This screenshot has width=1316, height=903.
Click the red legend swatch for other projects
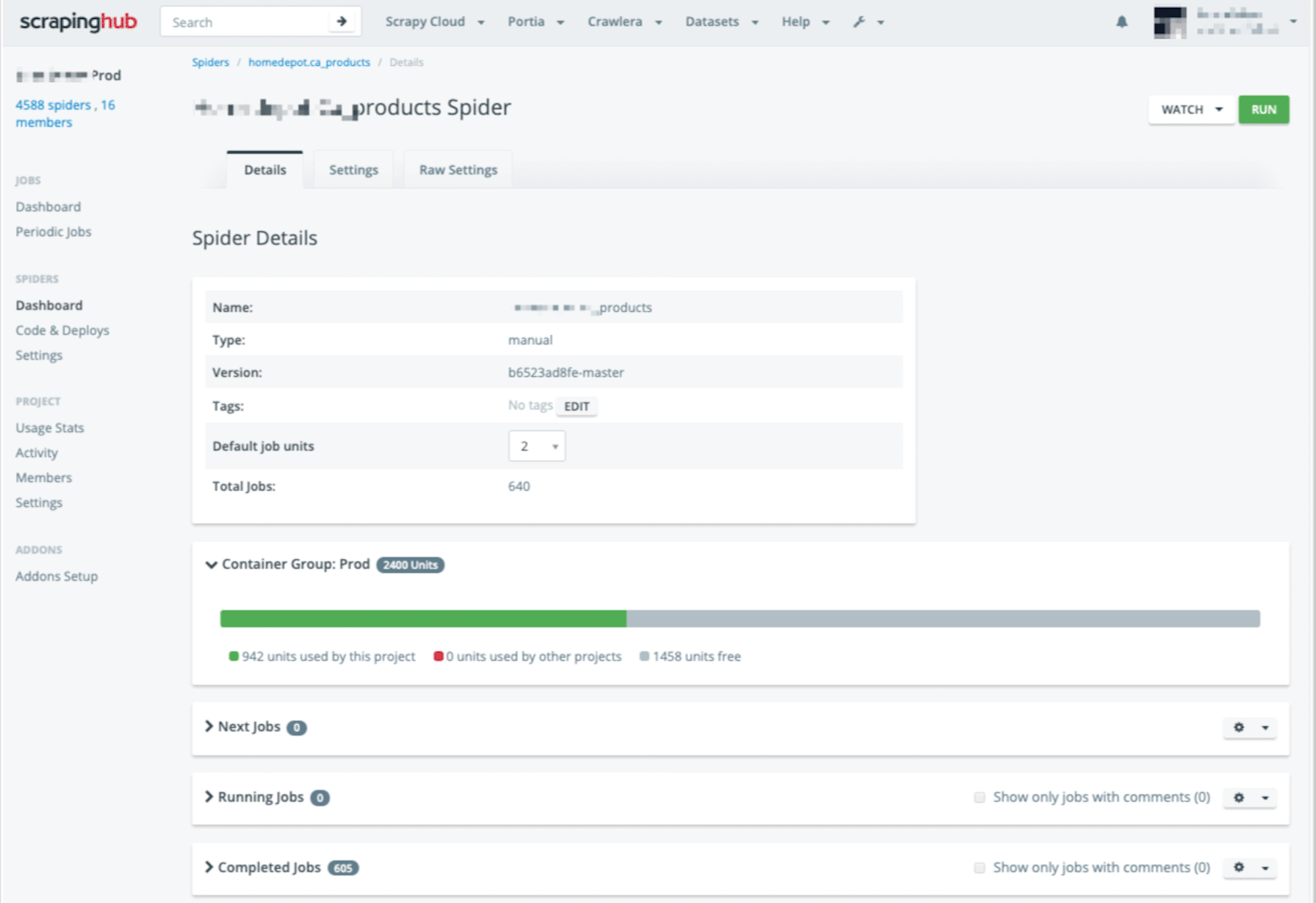pos(438,656)
